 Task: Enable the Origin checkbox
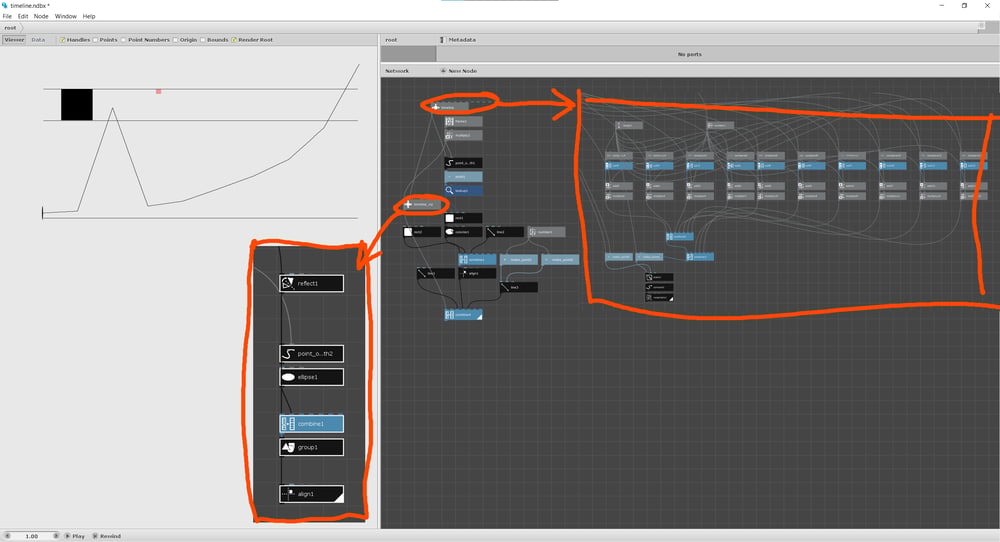coord(175,40)
